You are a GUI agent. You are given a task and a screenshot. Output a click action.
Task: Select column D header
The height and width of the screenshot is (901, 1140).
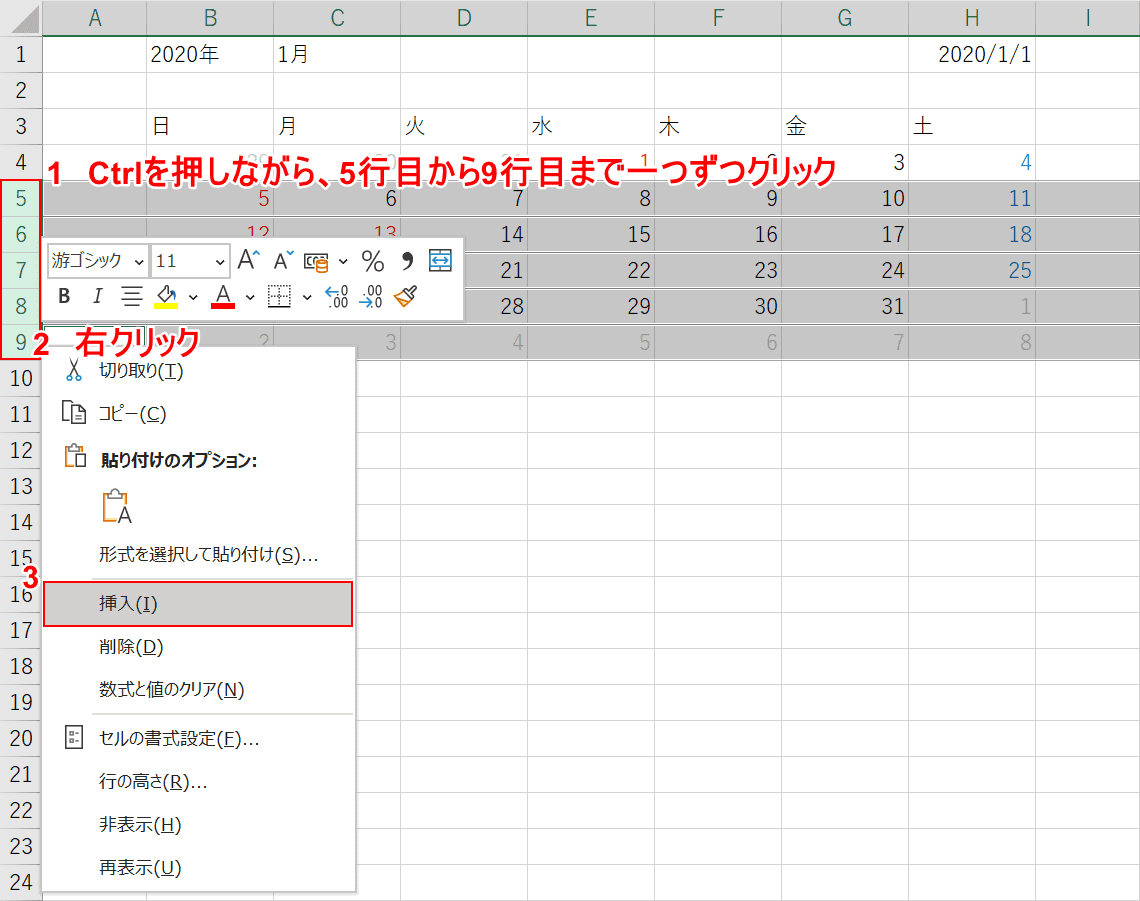click(x=464, y=18)
